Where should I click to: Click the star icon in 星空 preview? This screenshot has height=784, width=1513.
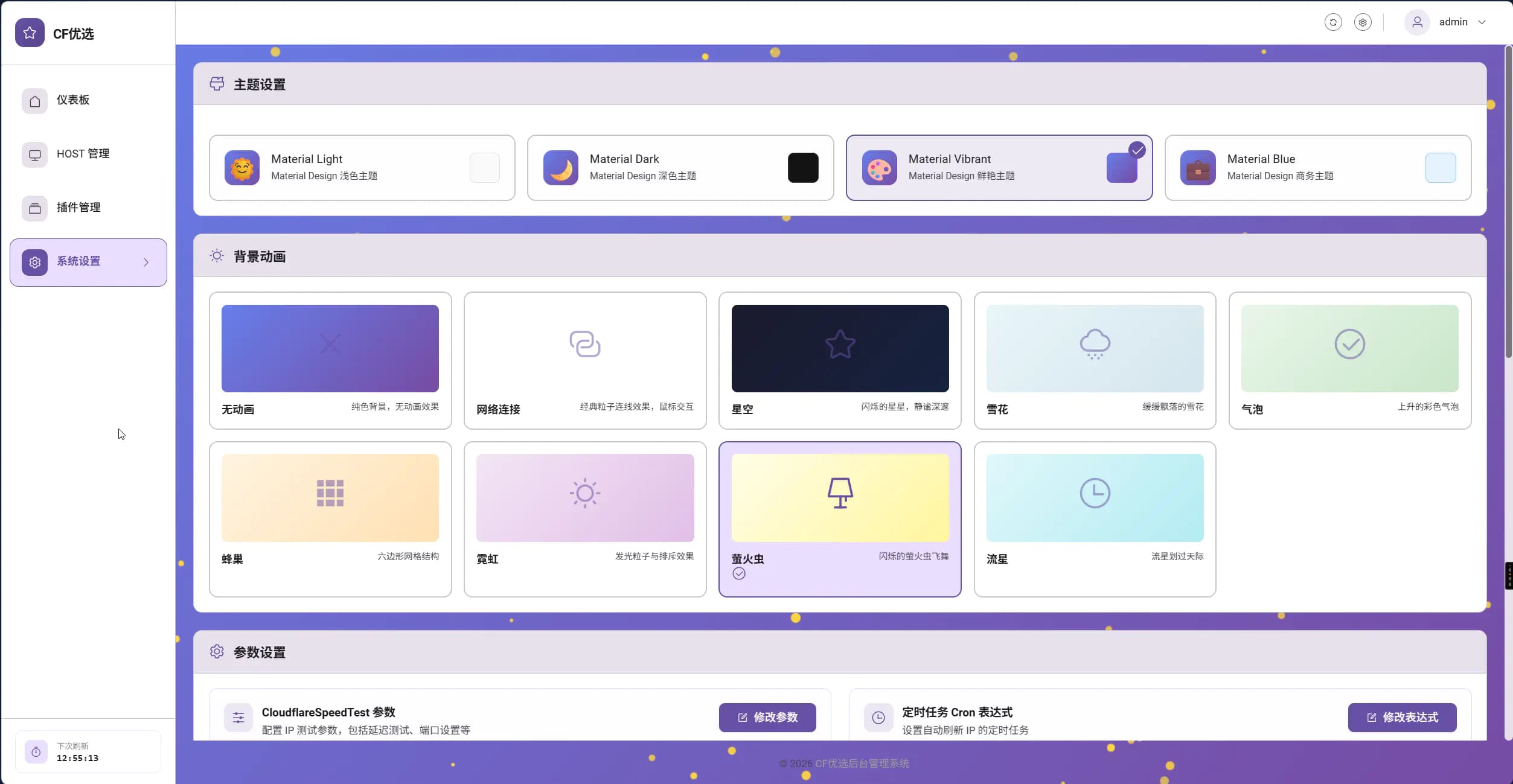[840, 344]
